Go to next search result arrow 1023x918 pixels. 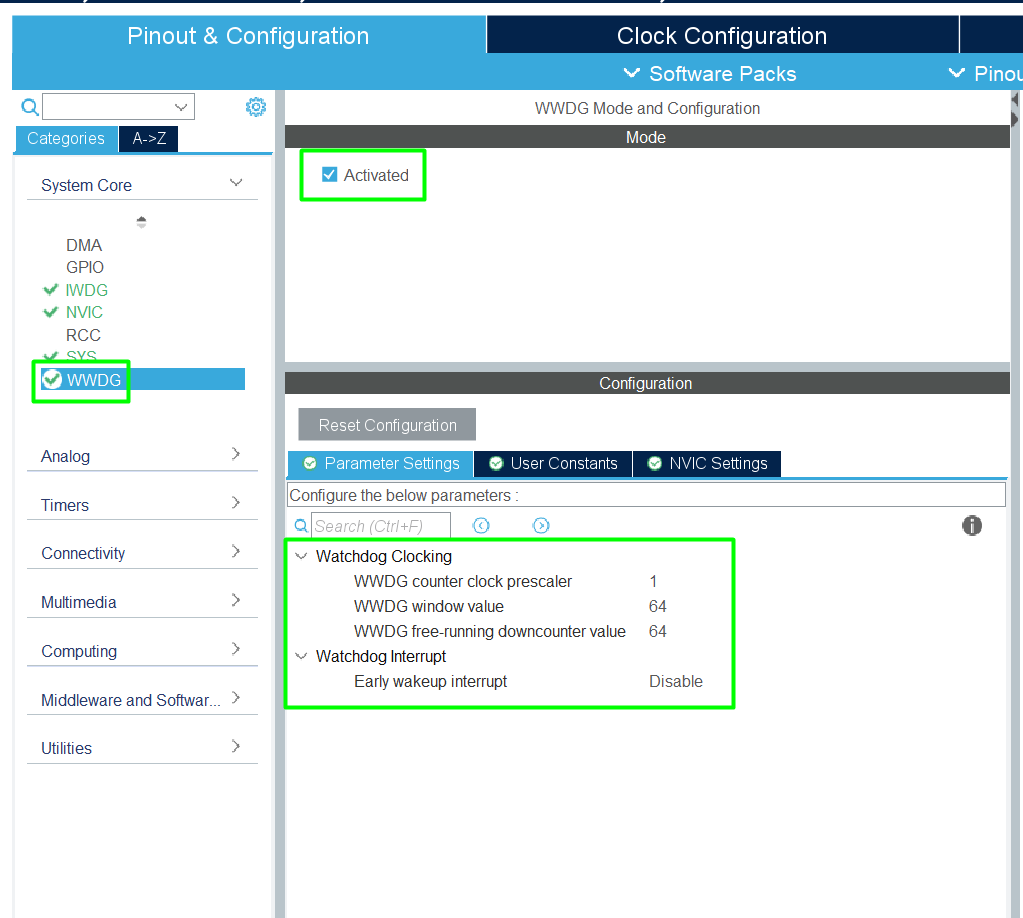[541, 526]
